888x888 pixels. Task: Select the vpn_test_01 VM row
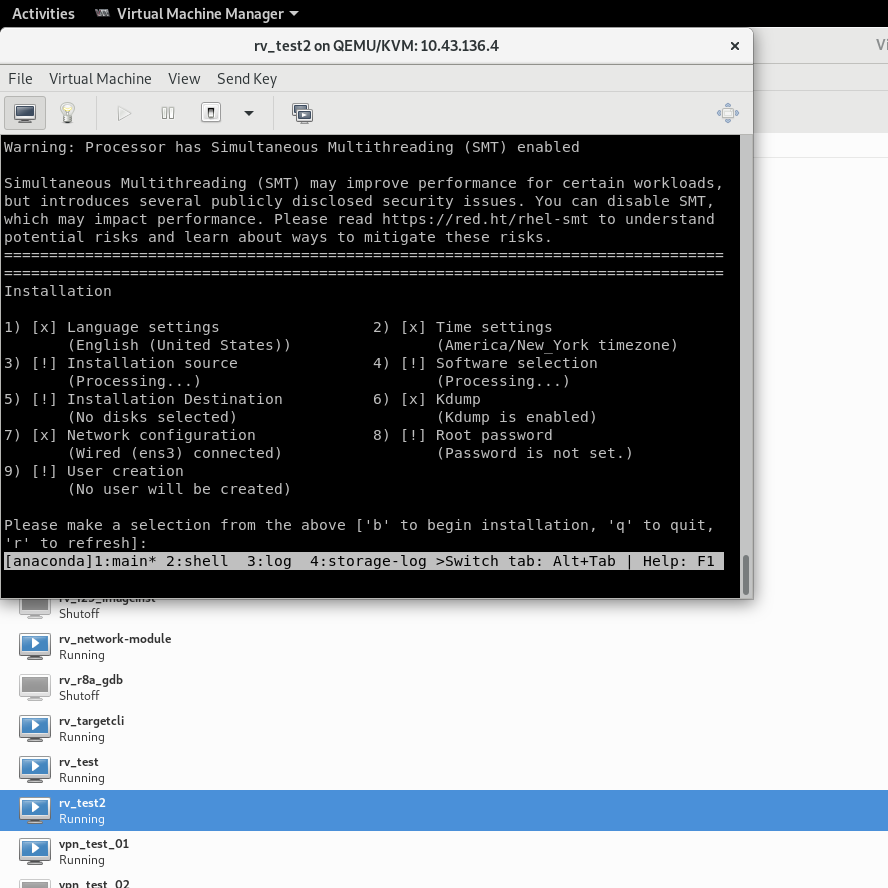pos(444,851)
